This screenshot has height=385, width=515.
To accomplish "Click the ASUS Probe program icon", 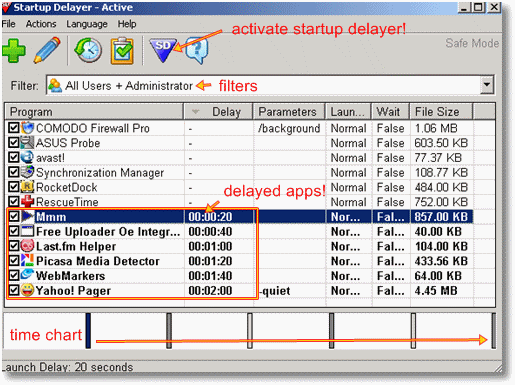I will [x=27, y=143].
